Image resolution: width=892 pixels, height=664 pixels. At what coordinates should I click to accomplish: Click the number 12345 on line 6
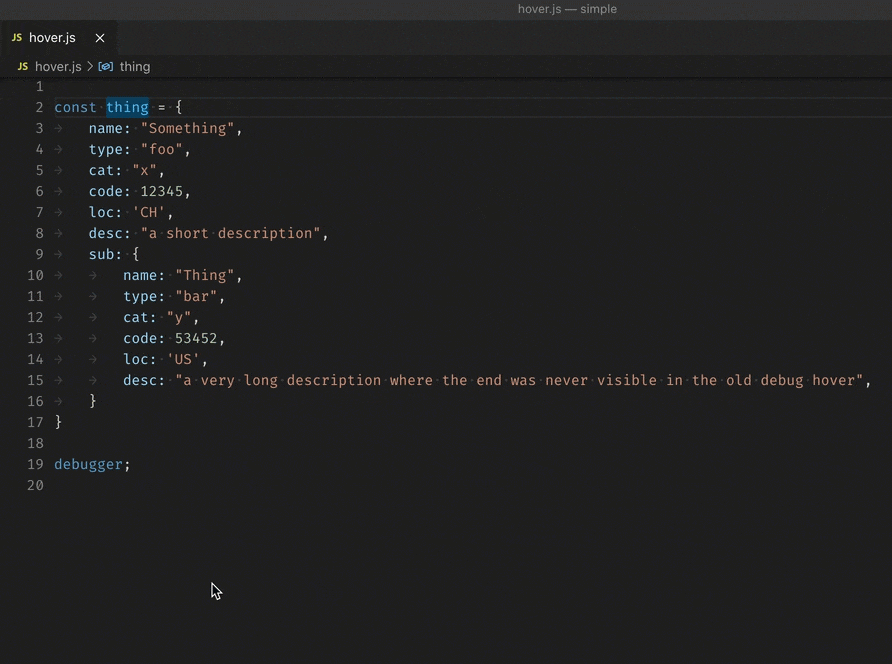point(164,191)
